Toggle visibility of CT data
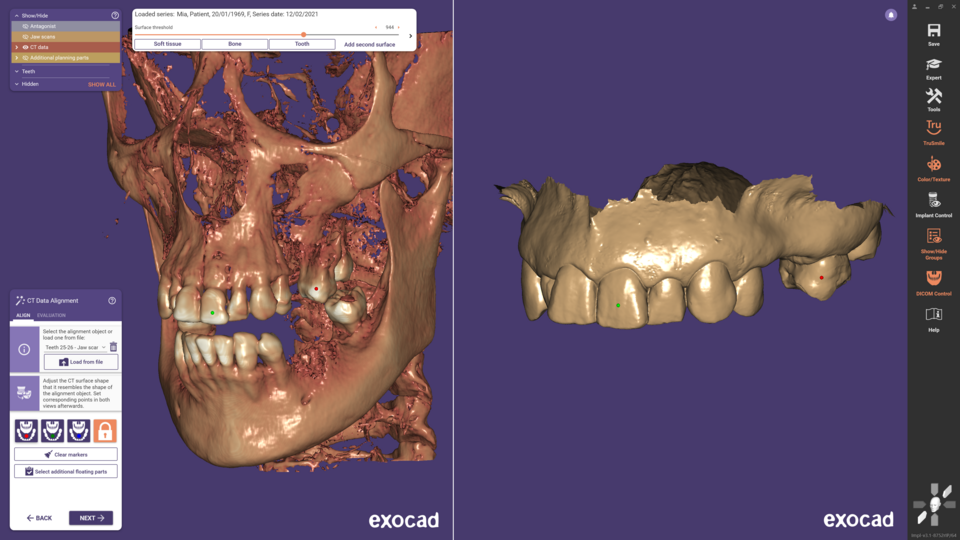Screen dimensions: 960x540 click(26, 47)
